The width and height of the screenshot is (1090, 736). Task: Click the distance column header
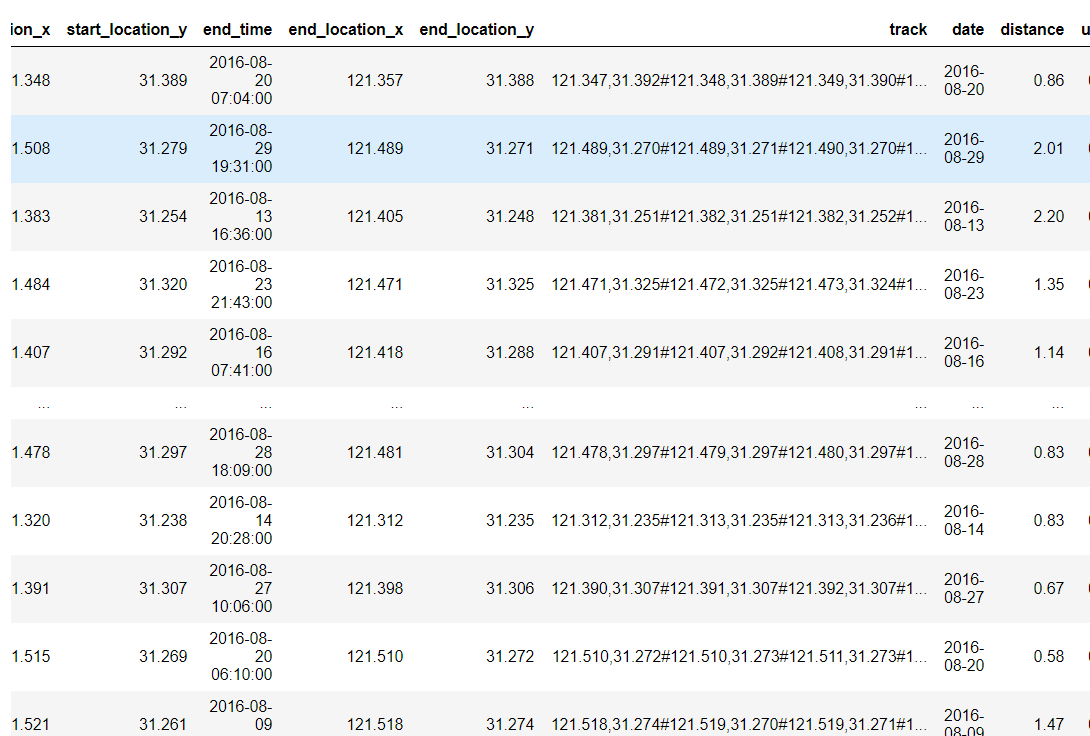coord(1032,30)
